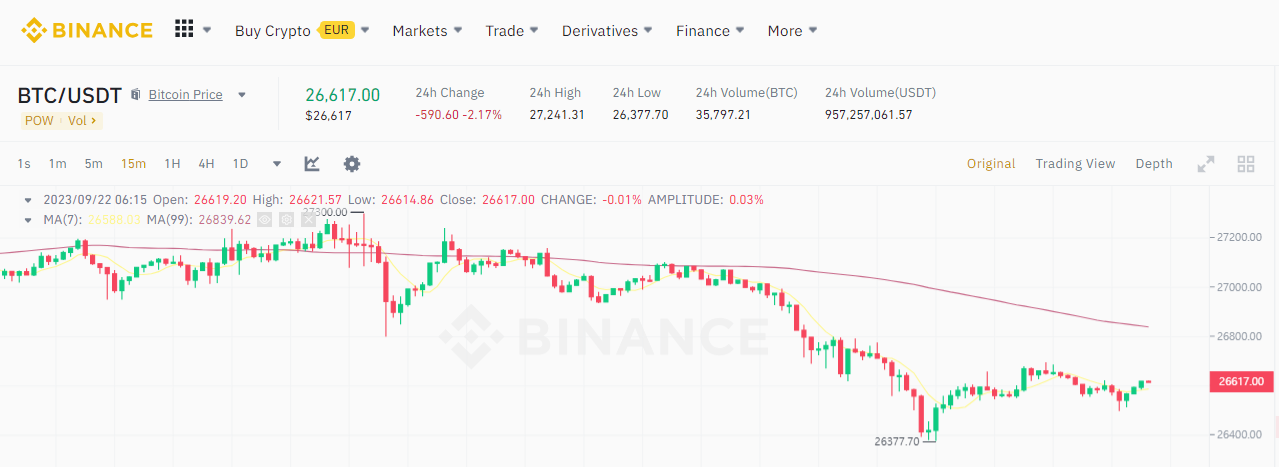Screen dimensions: 1279x467
Task: Switch to the Original chart view
Action: coord(990,164)
